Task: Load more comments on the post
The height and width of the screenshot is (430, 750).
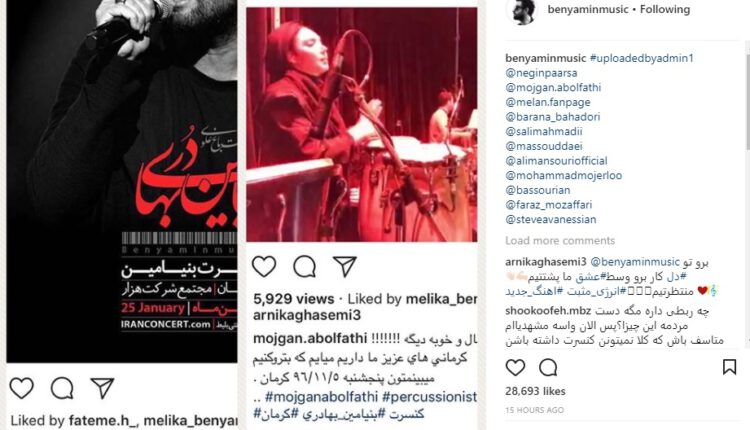Action: pos(560,241)
